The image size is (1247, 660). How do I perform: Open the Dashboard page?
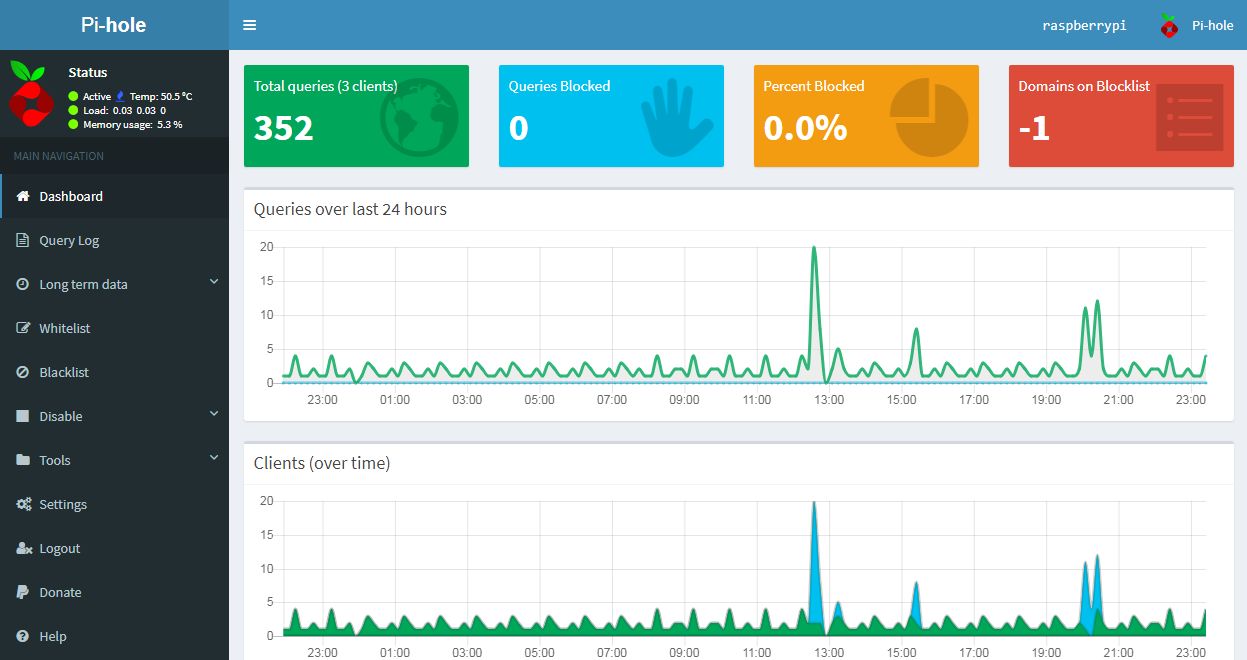tap(114, 196)
